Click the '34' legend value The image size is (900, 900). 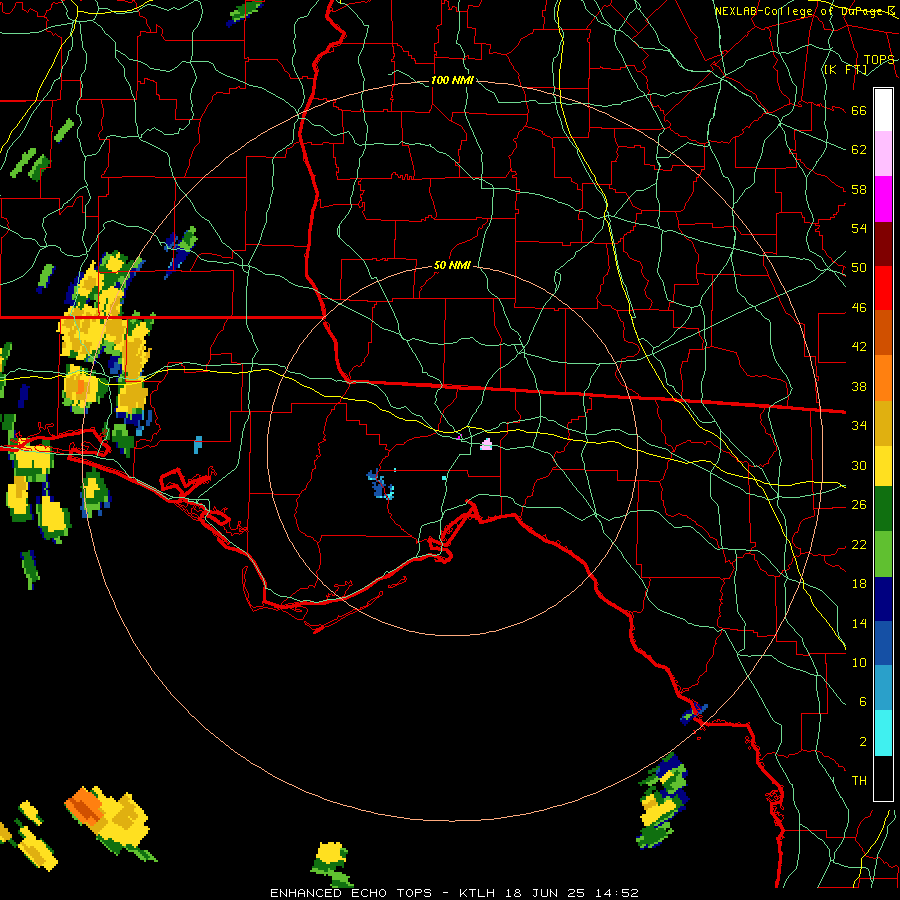pyautogui.click(x=859, y=426)
